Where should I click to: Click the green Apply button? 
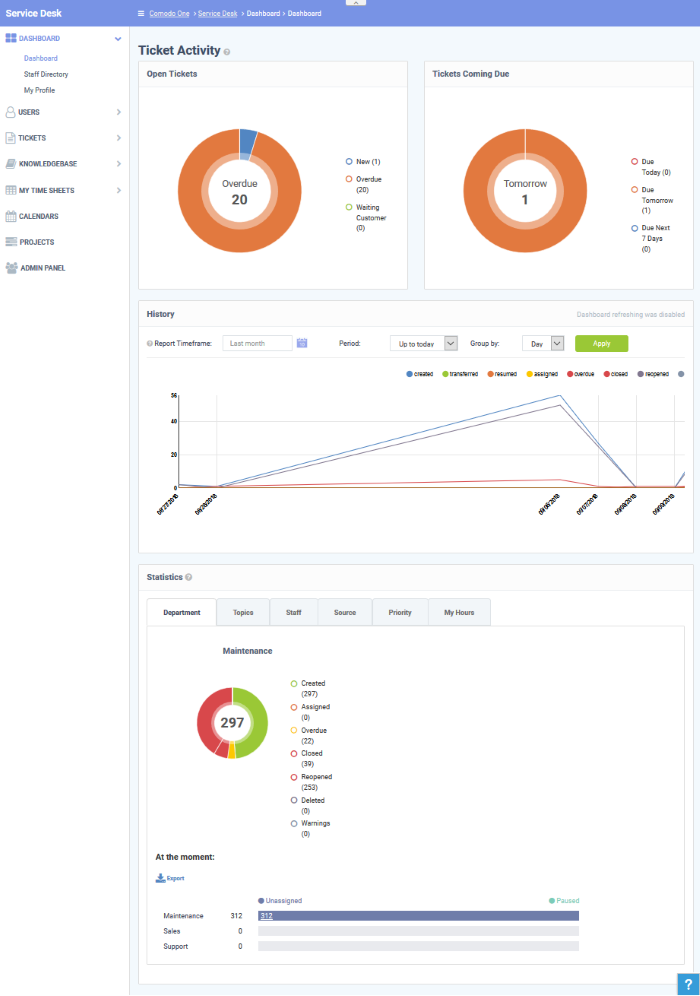pyautogui.click(x=602, y=344)
